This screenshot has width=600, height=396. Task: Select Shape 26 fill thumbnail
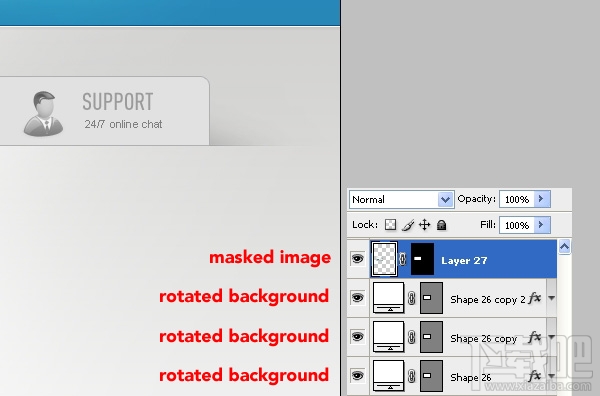[x=388, y=376]
